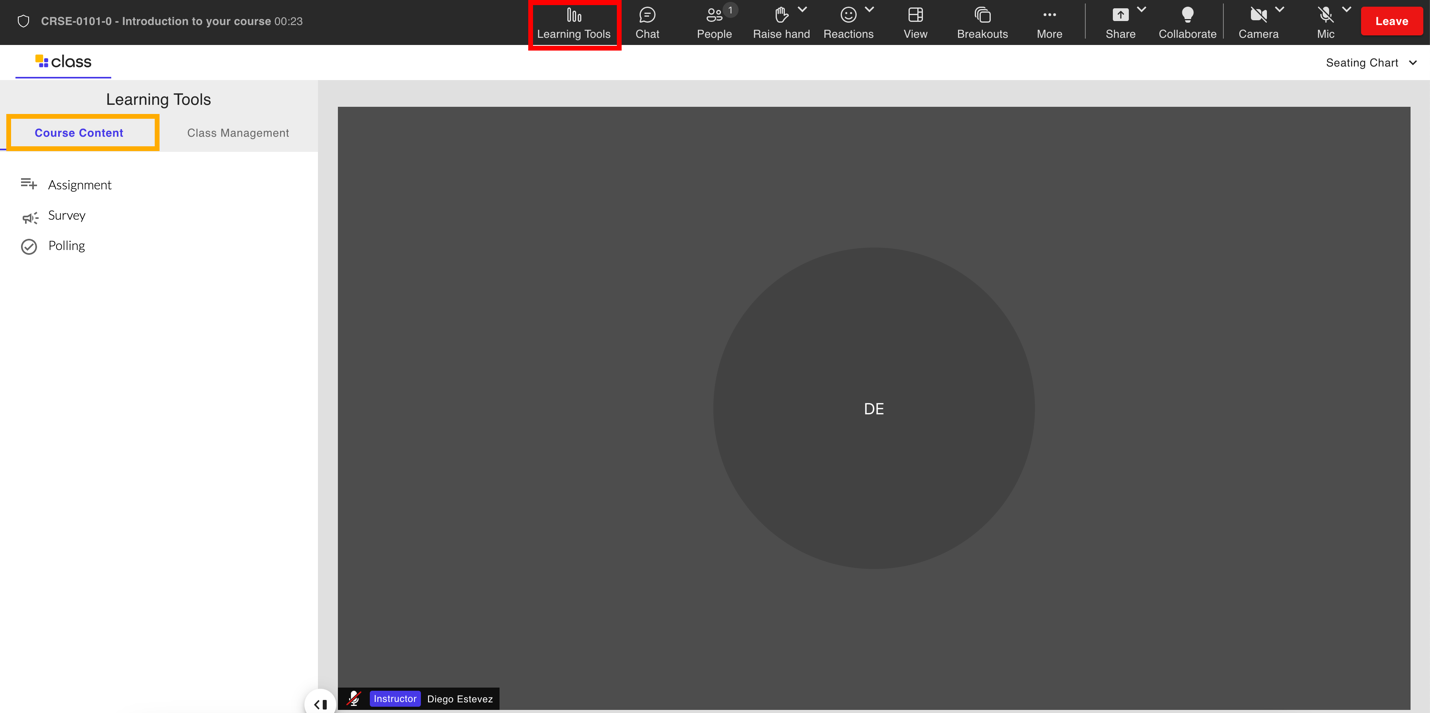The height and width of the screenshot is (715, 1430).
Task: Click the Collaborate lightbulb icon
Action: (1187, 15)
